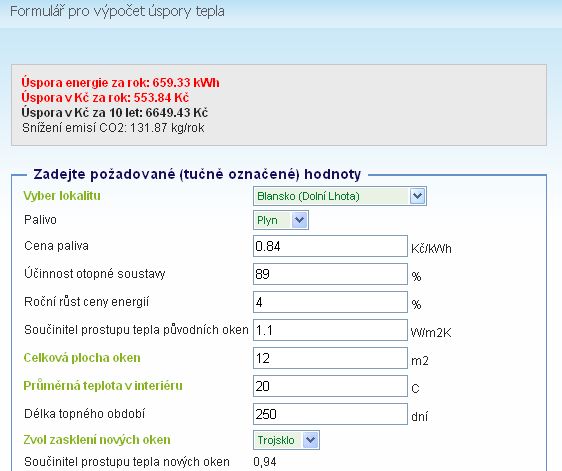Click the Úspora energie za rok result
This screenshot has height=471, width=562.
coord(120,82)
